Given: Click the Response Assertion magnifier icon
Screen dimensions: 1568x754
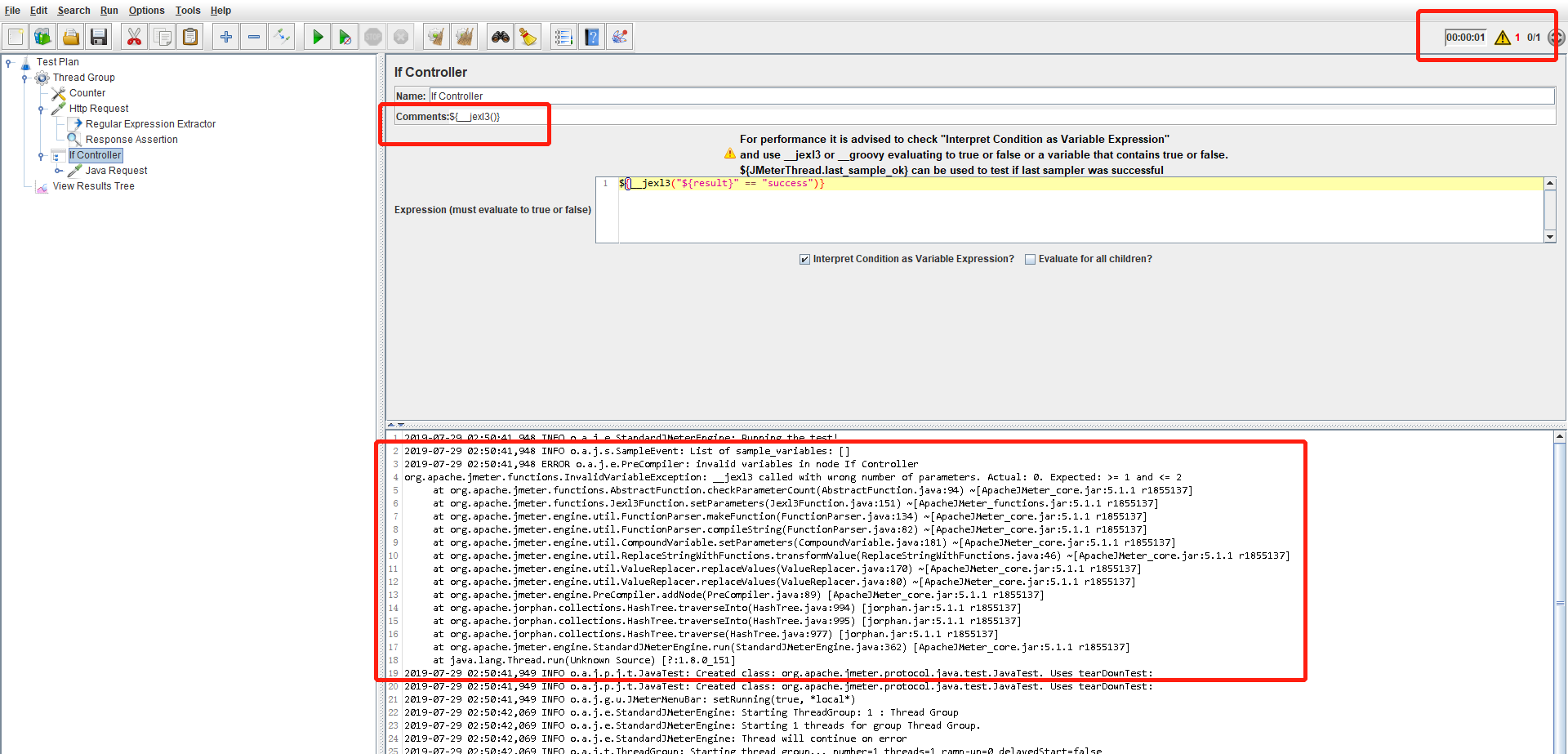Looking at the screenshot, I should click(x=74, y=140).
